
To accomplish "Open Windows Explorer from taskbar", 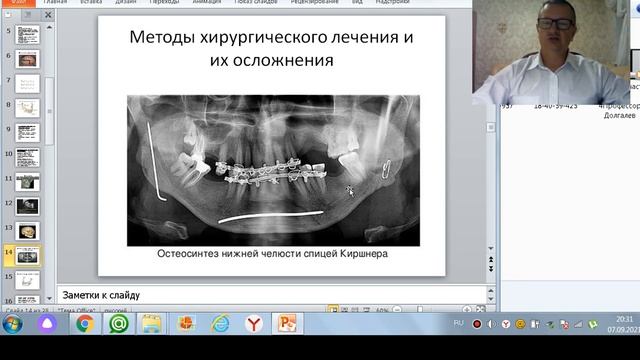I will pos(151,324).
